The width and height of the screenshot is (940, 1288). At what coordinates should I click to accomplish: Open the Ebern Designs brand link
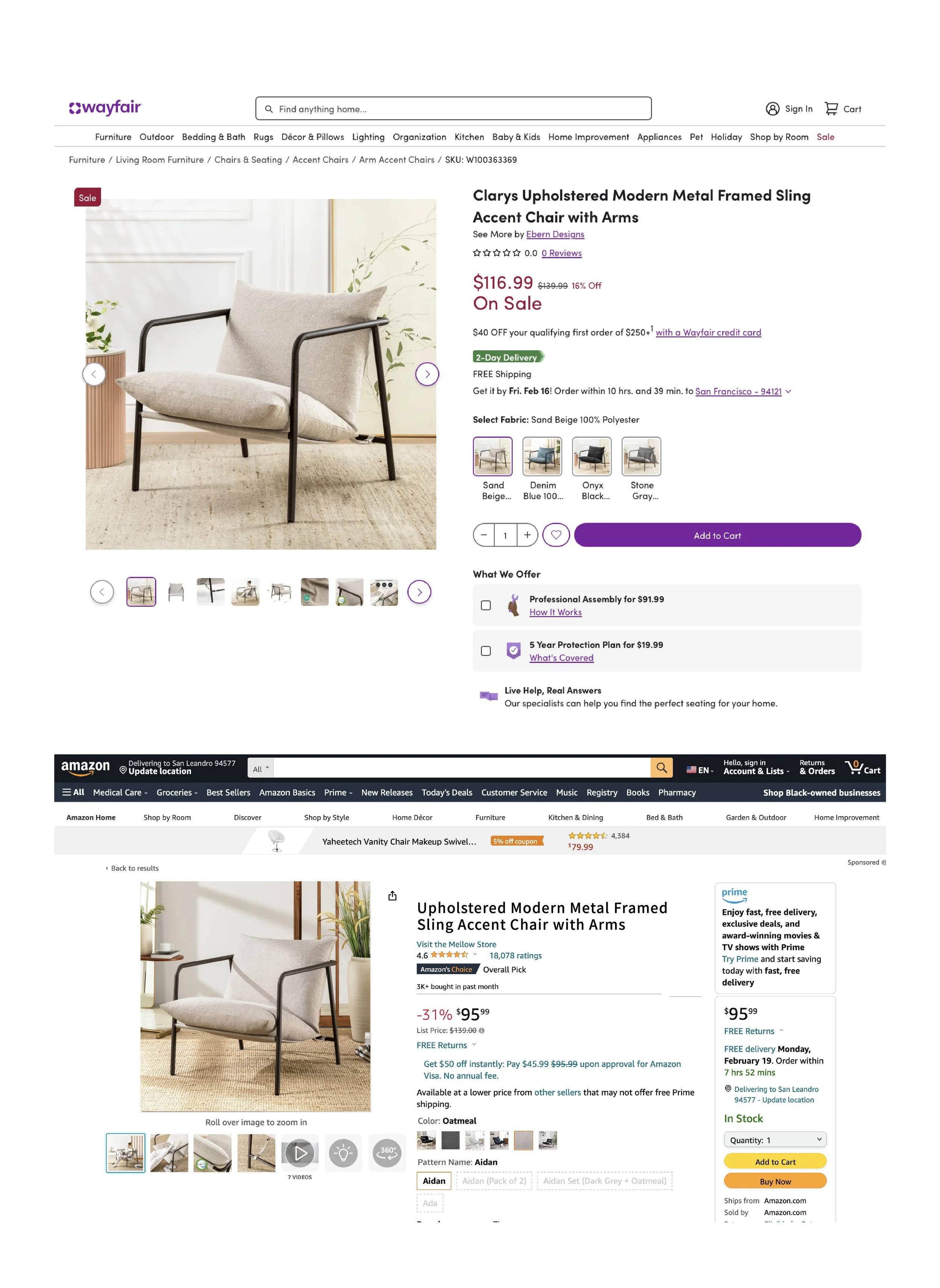[x=555, y=234]
